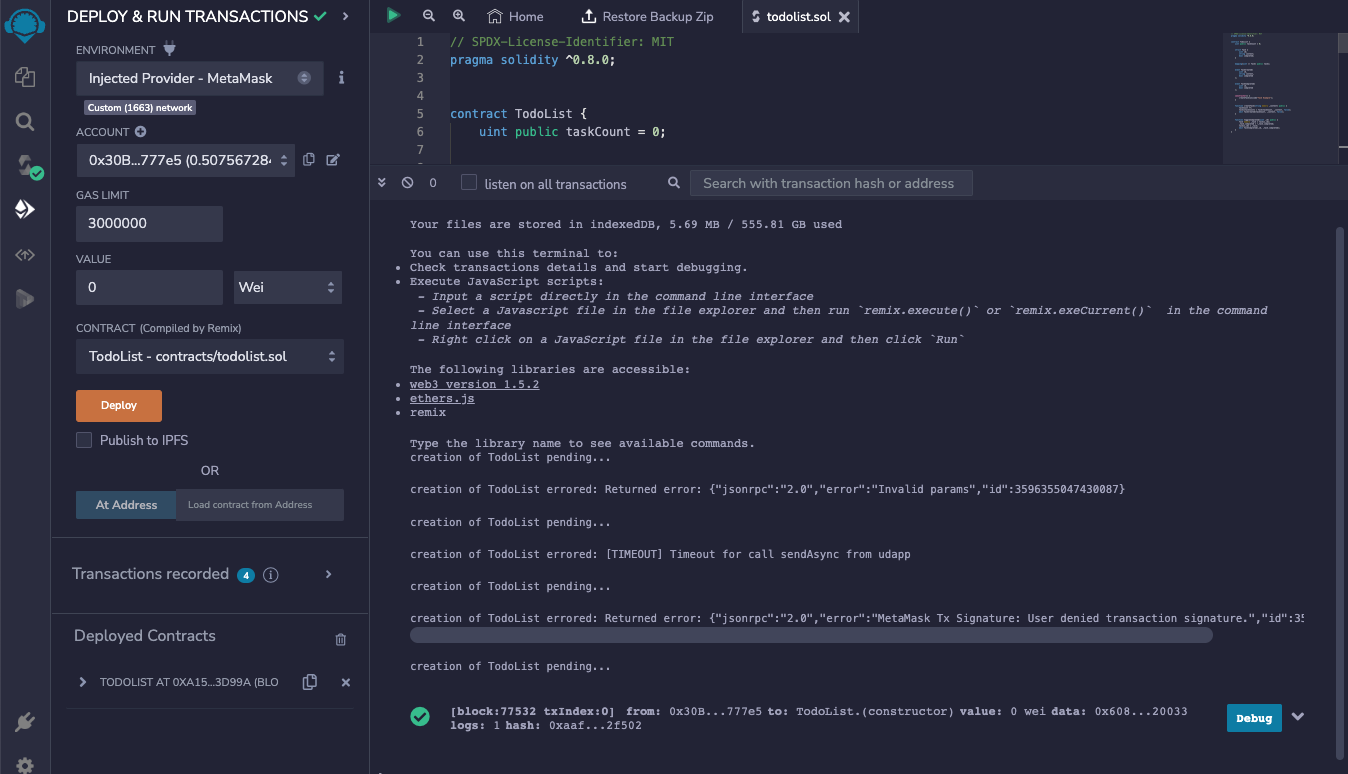Enable Publish to IPFS checkbox
Screen dimensions: 1348x774
coord(84,440)
